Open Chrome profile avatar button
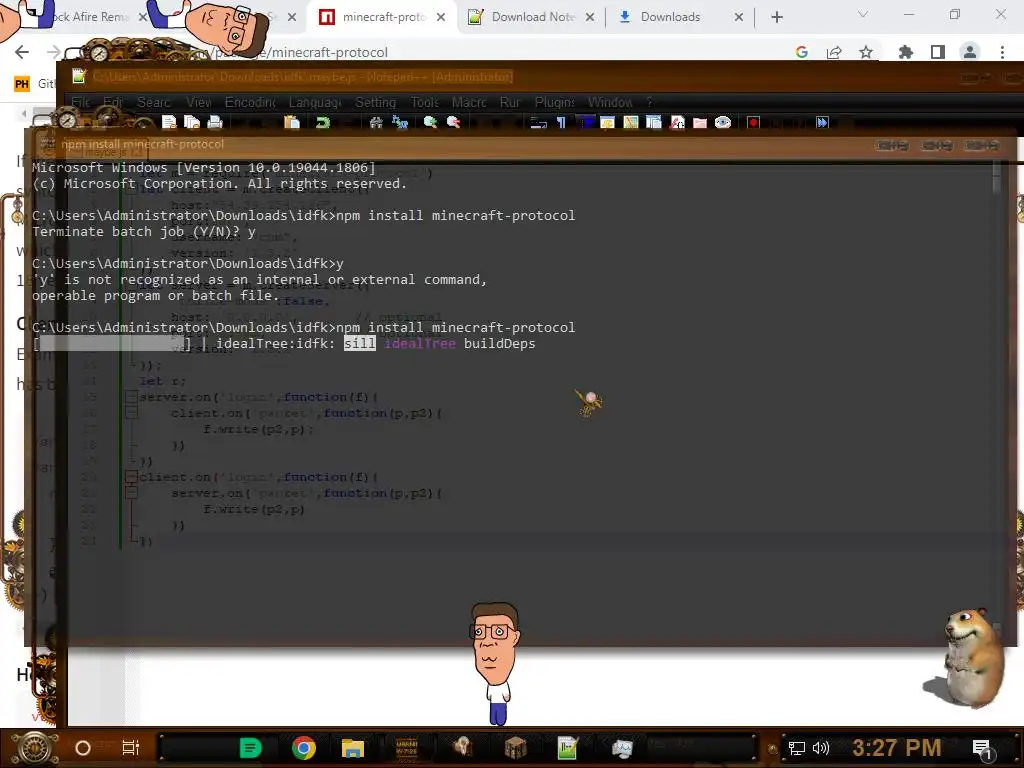This screenshot has height=768, width=1024. click(970, 52)
